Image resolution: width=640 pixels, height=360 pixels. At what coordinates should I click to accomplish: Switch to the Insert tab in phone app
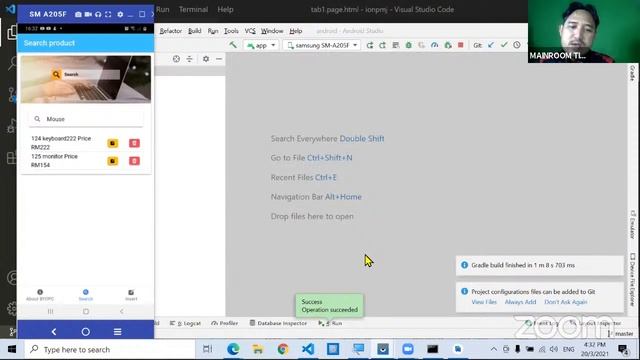click(131, 295)
